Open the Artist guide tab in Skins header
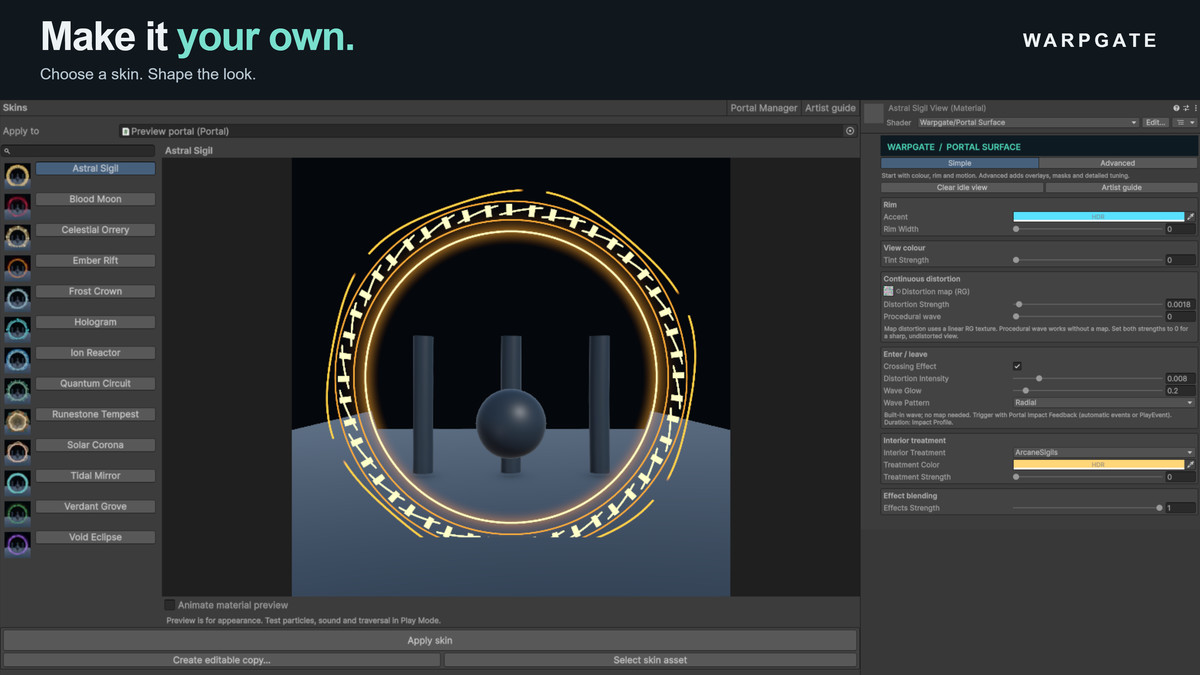The width and height of the screenshot is (1200, 675). pyautogui.click(x=830, y=108)
